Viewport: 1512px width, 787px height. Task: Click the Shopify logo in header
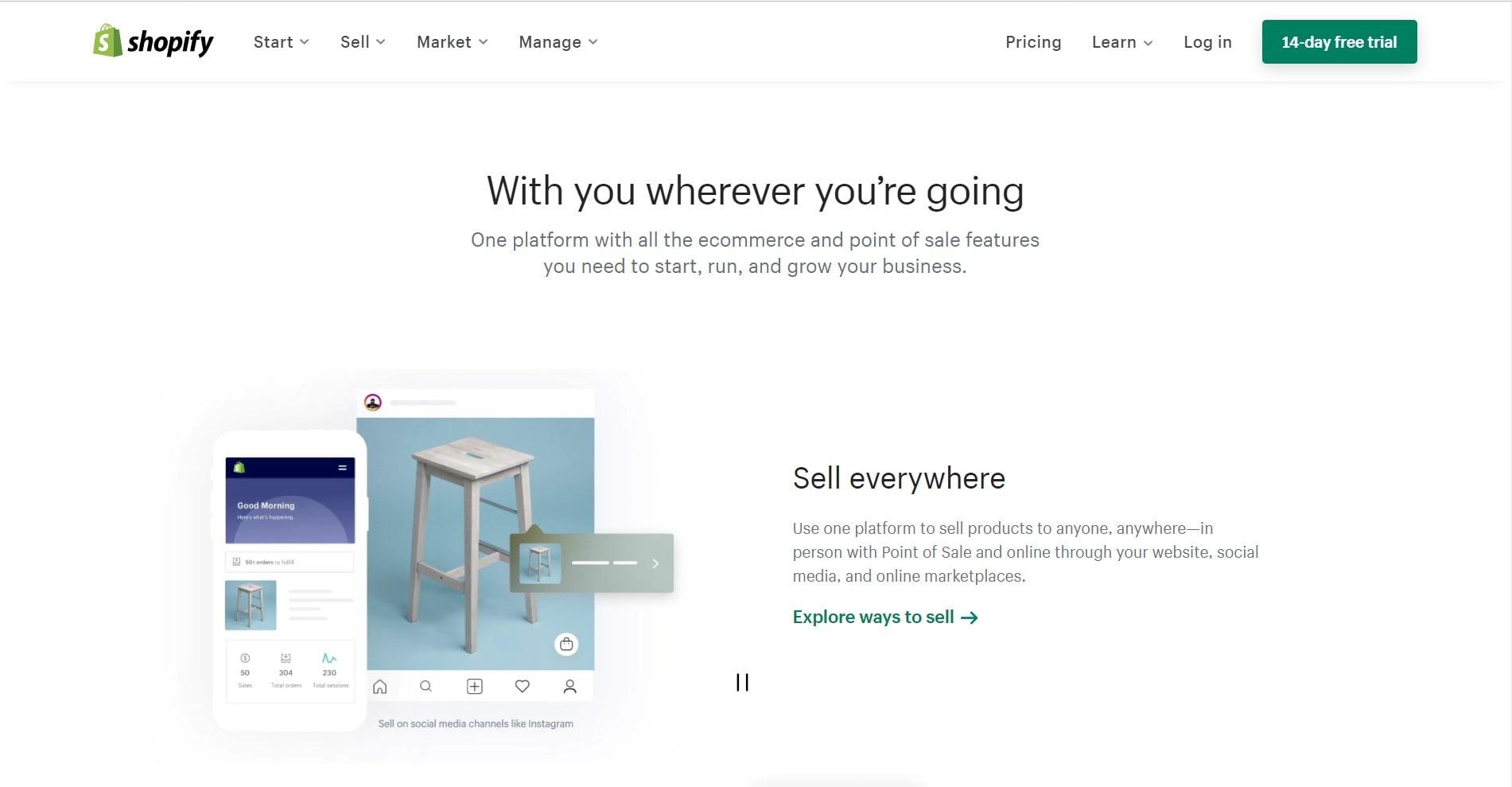(x=153, y=41)
